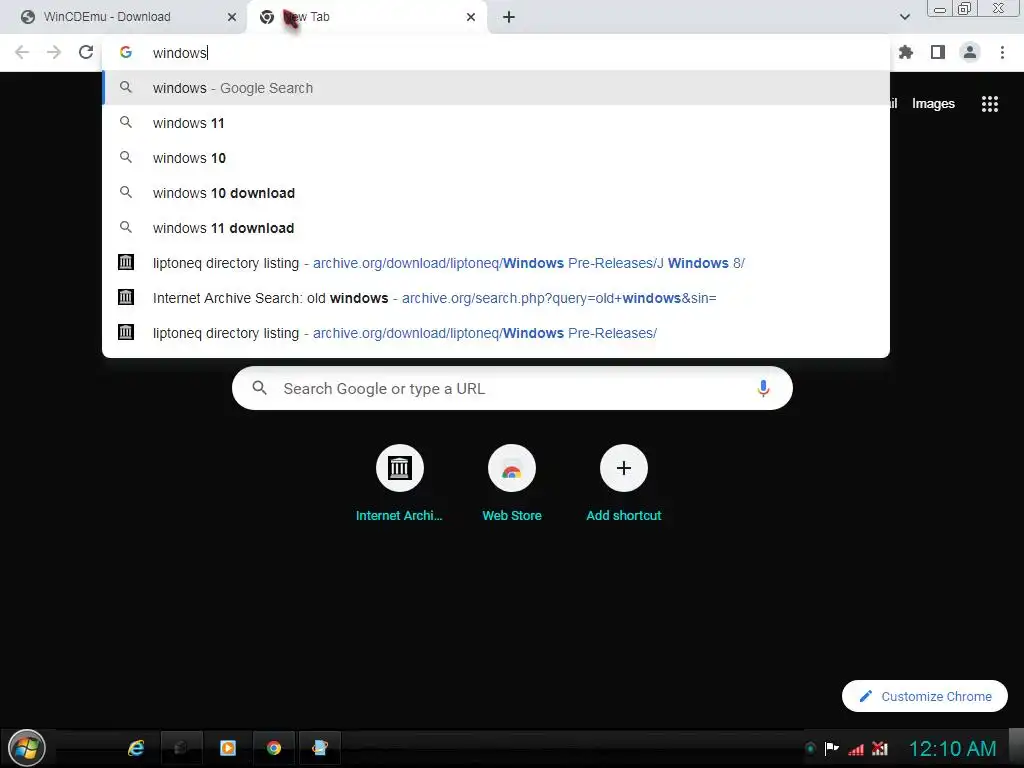Close the WinCDEmu - Download tab
The width and height of the screenshot is (1024, 768).
(x=232, y=17)
